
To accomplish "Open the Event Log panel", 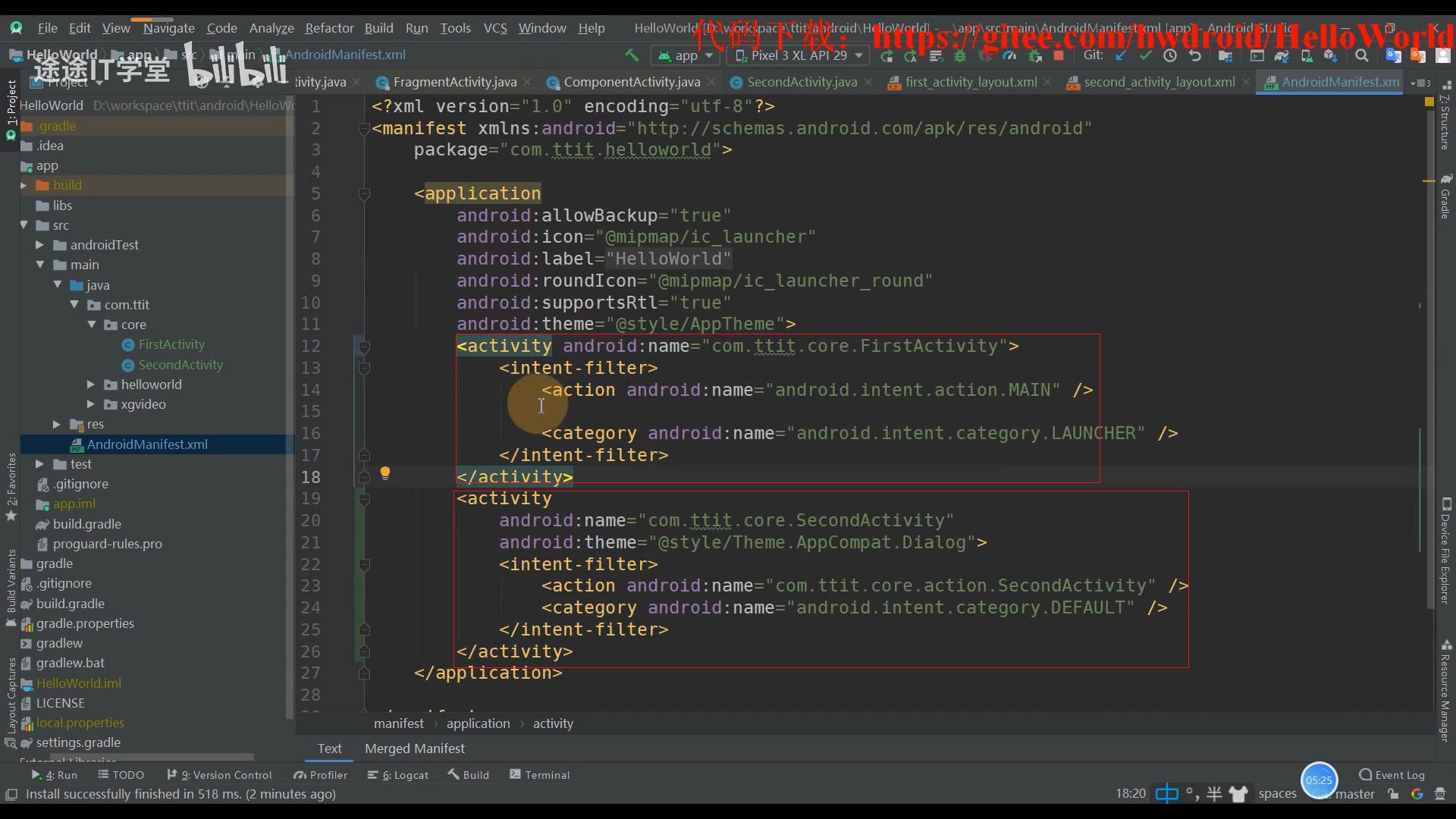I will click(1392, 775).
